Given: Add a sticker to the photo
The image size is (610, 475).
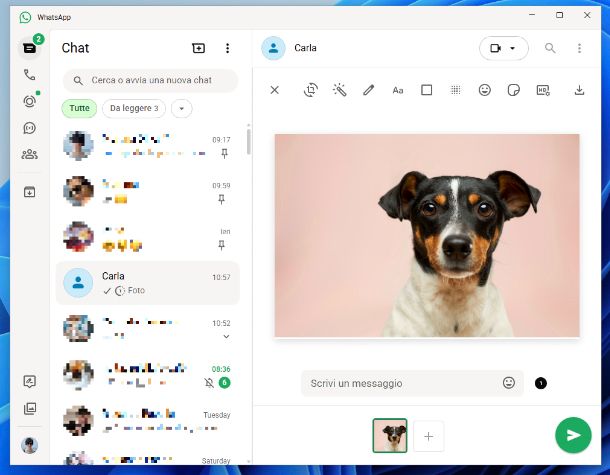Looking at the screenshot, I should (x=514, y=90).
